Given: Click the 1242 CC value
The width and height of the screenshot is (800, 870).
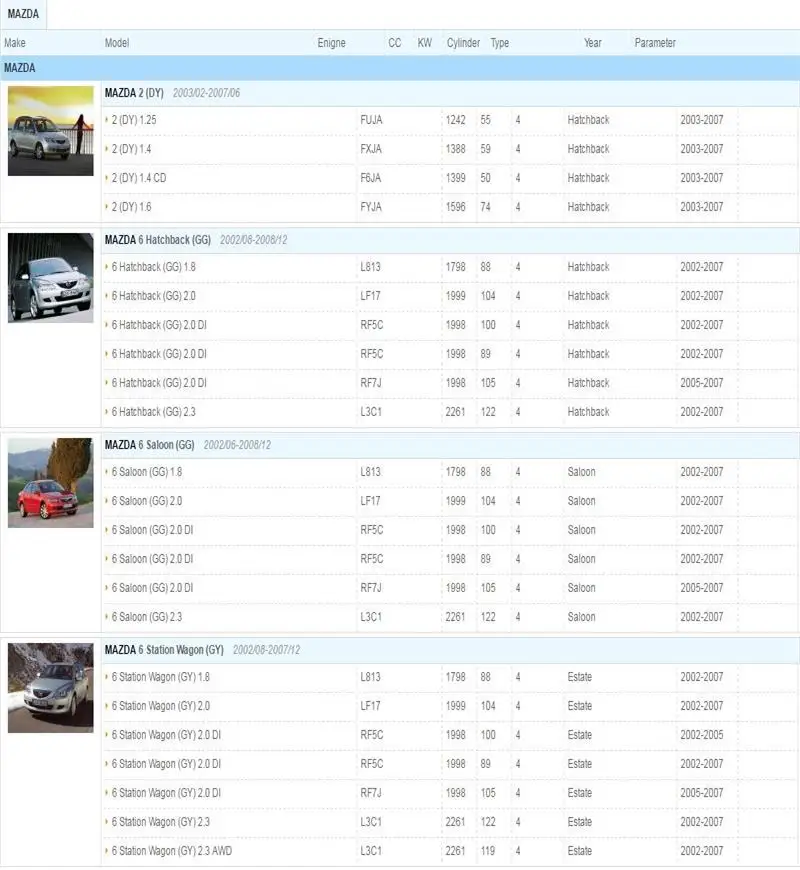Looking at the screenshot, I should coord(455,120).
